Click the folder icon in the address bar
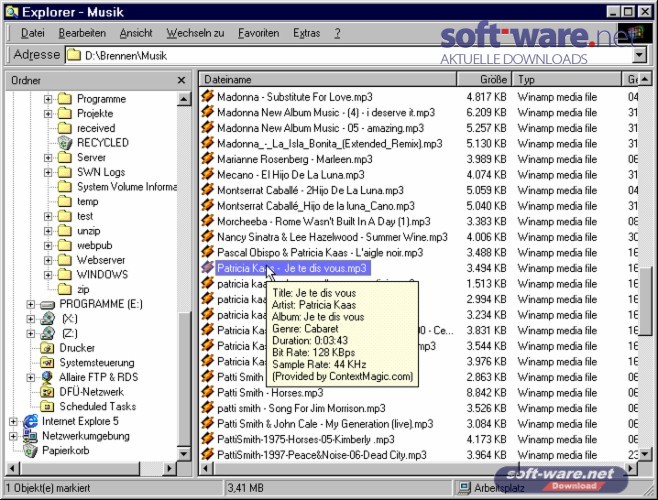 [74, 55]
